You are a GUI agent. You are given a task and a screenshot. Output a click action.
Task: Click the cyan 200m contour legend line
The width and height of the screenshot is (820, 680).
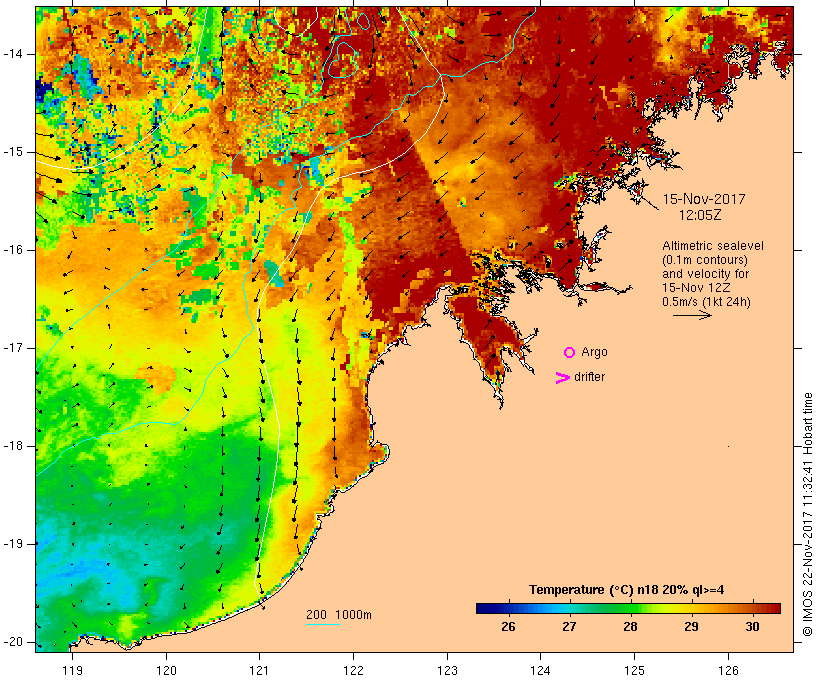coord(323,624)
